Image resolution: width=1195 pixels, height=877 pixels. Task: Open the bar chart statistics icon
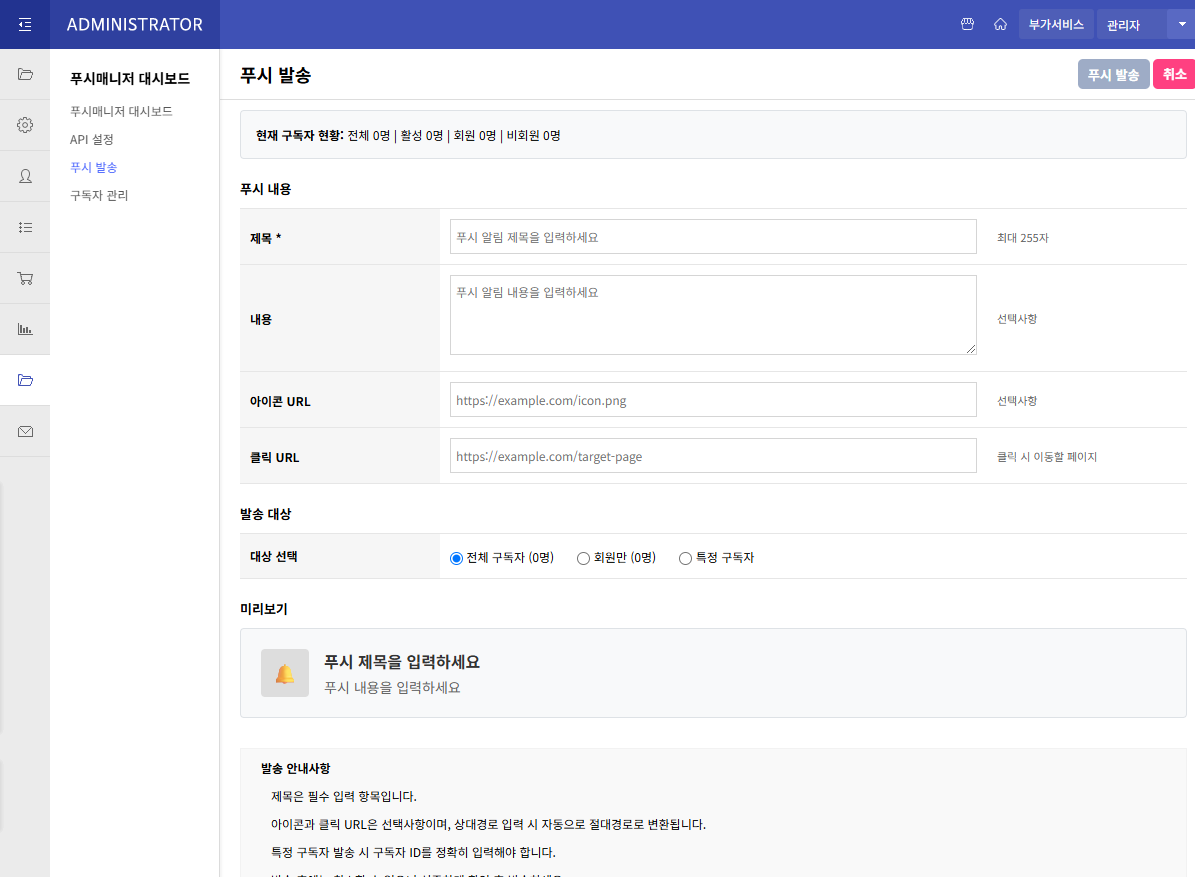pos(25,329)
